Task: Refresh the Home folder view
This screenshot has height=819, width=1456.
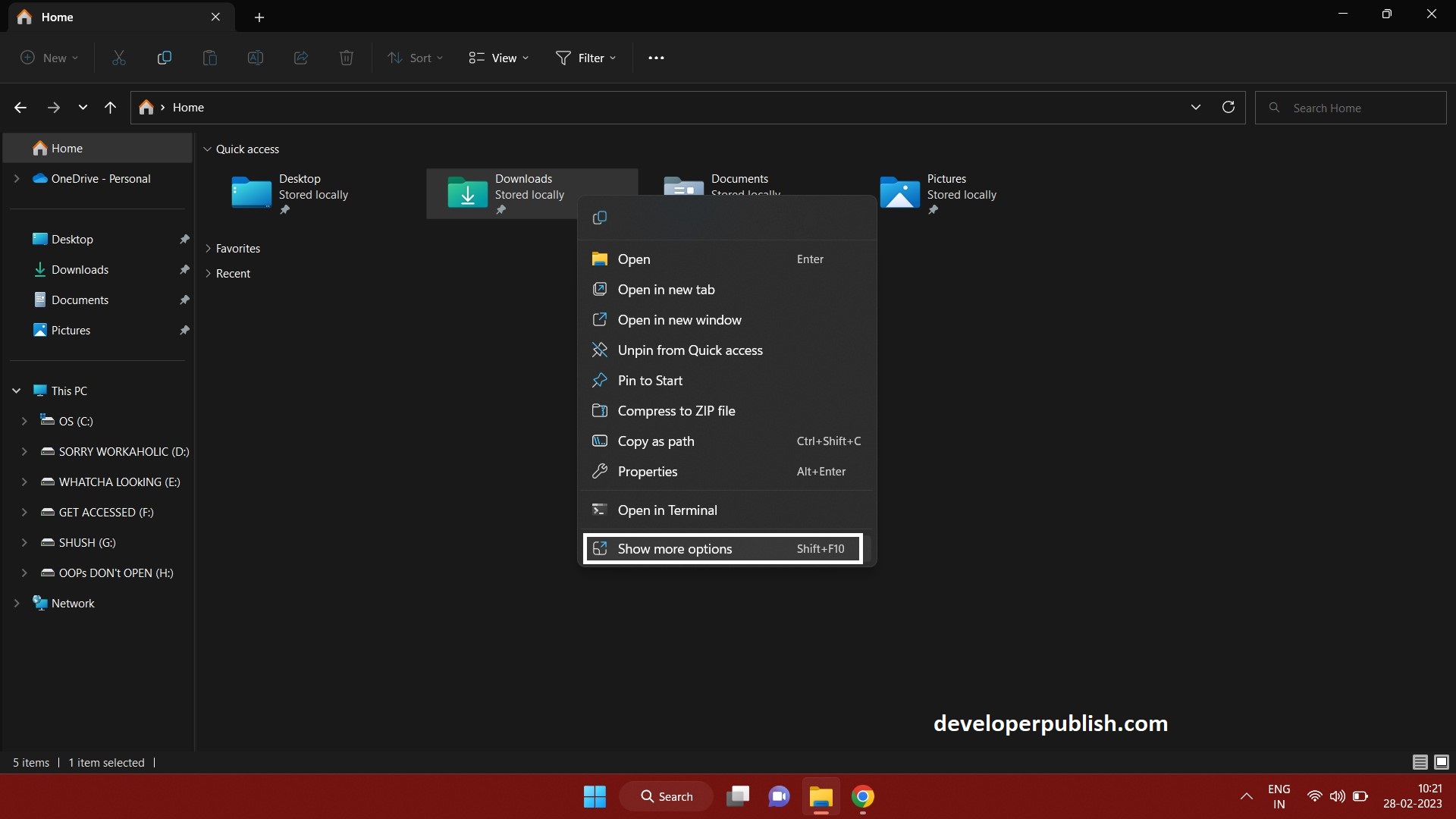Action: point(1228,107)
